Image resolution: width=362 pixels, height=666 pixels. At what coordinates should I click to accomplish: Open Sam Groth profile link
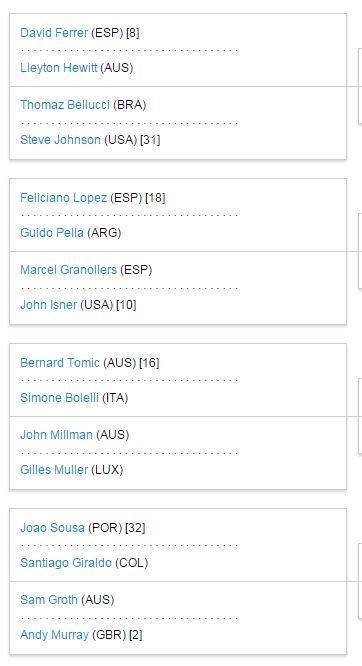[49, 599]
